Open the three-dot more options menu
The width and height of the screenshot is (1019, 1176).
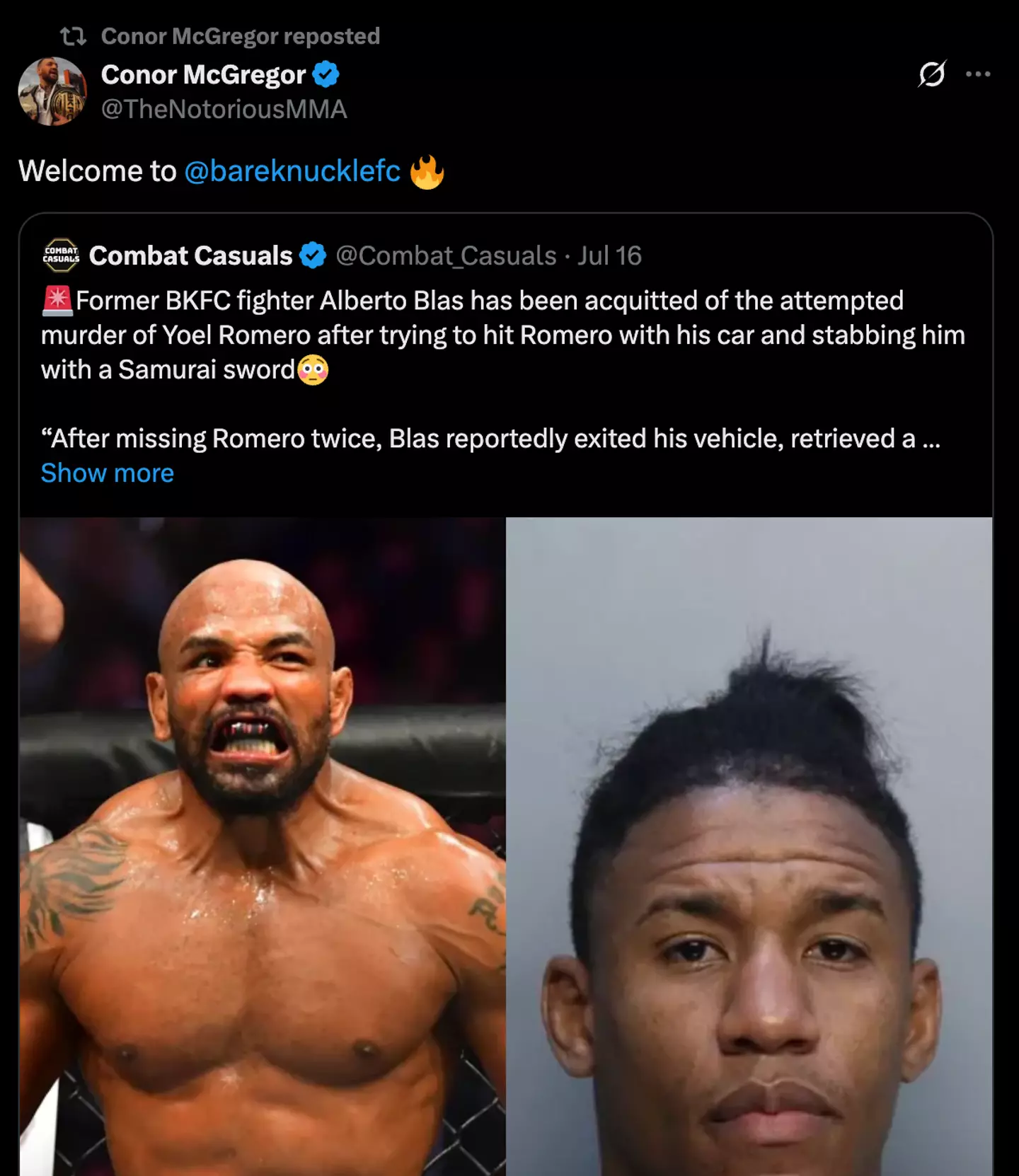[978, 74]
